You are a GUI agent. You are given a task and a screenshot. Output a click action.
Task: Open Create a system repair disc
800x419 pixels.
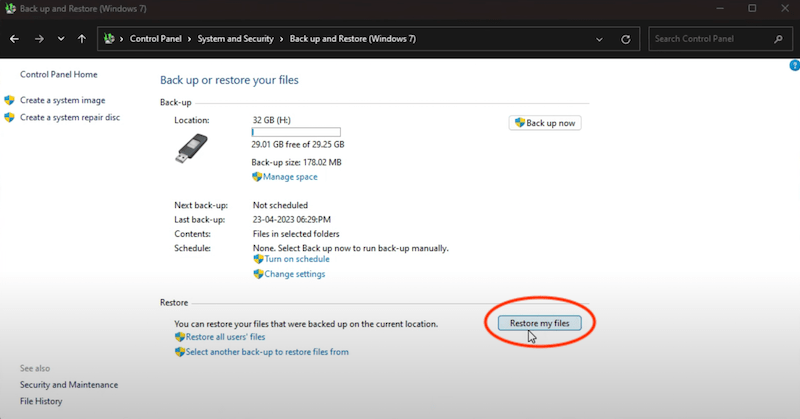70,117
